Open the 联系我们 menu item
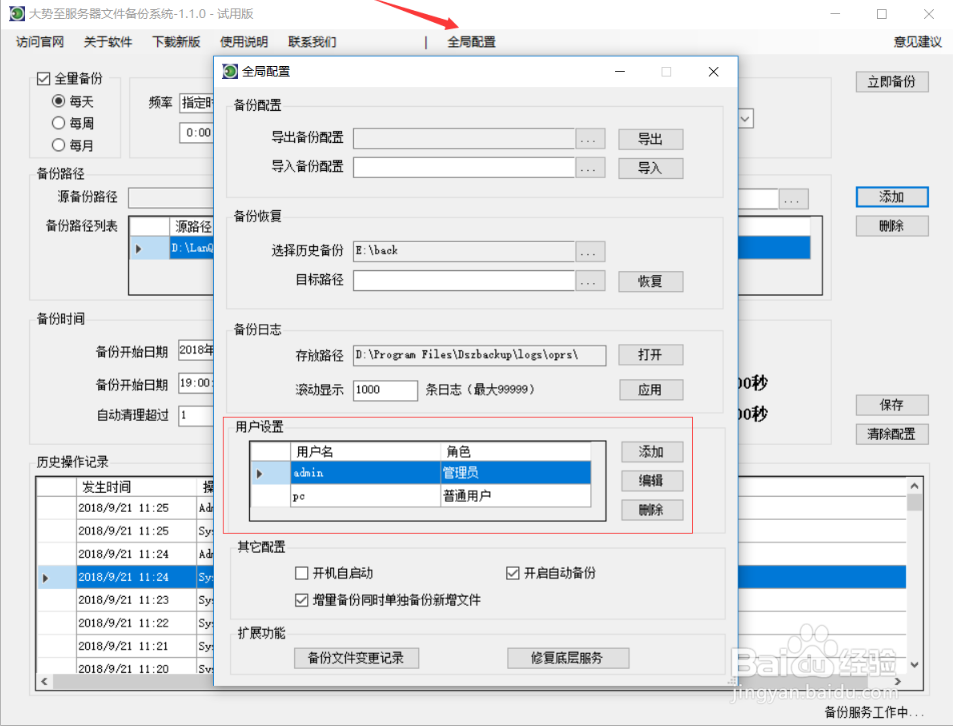This screenshot has width=953, height=726. [312, 42]
